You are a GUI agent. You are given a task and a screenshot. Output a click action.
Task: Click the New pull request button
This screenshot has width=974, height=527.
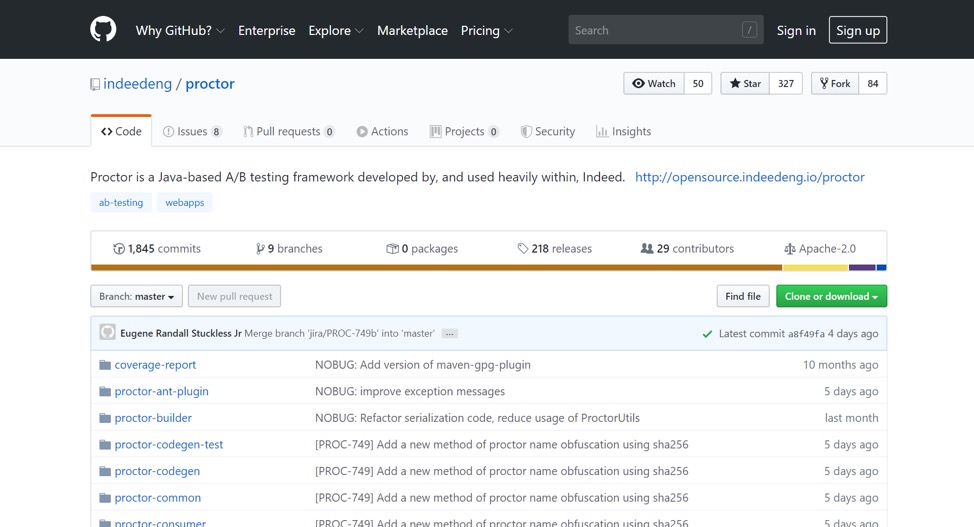tap(235, 296)
